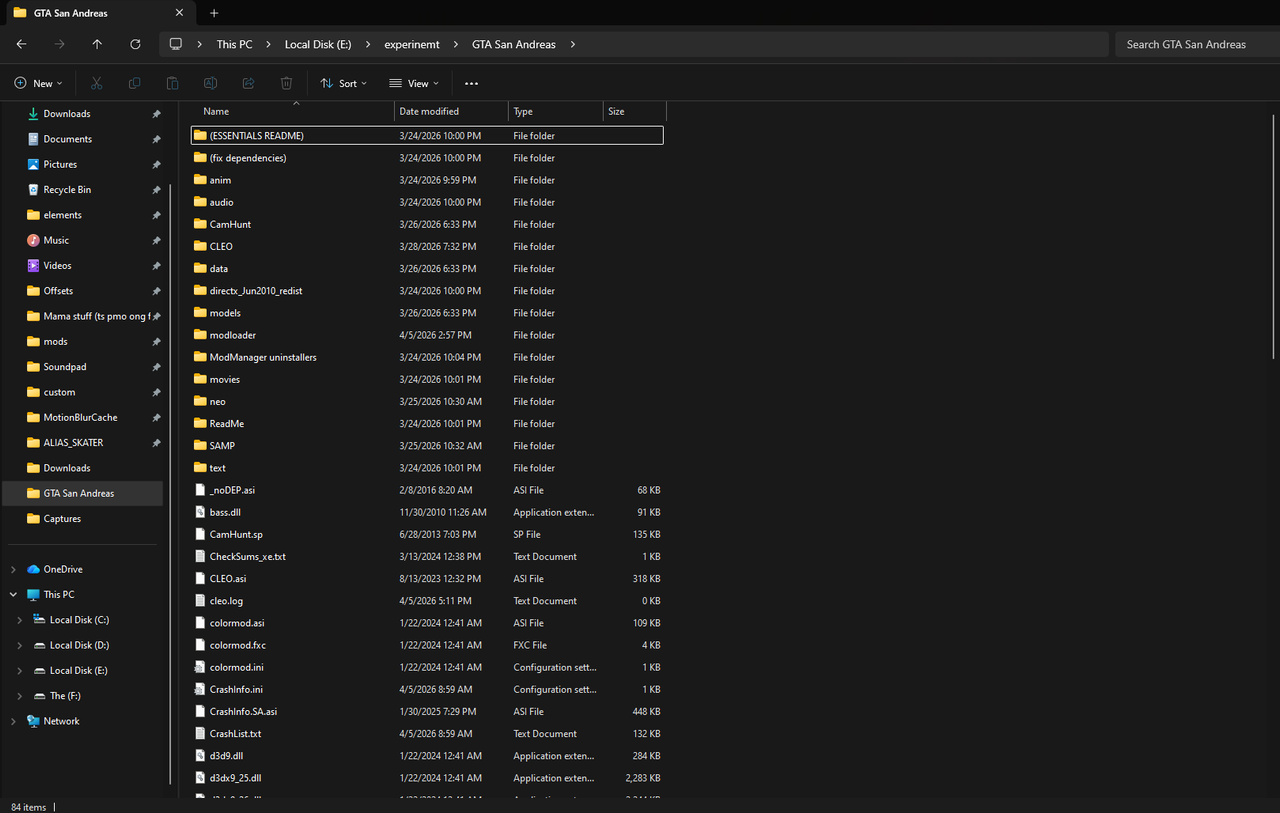Open the New item dropdown
Viewport: 1280px width, 813px height.
tap(38, 83)
